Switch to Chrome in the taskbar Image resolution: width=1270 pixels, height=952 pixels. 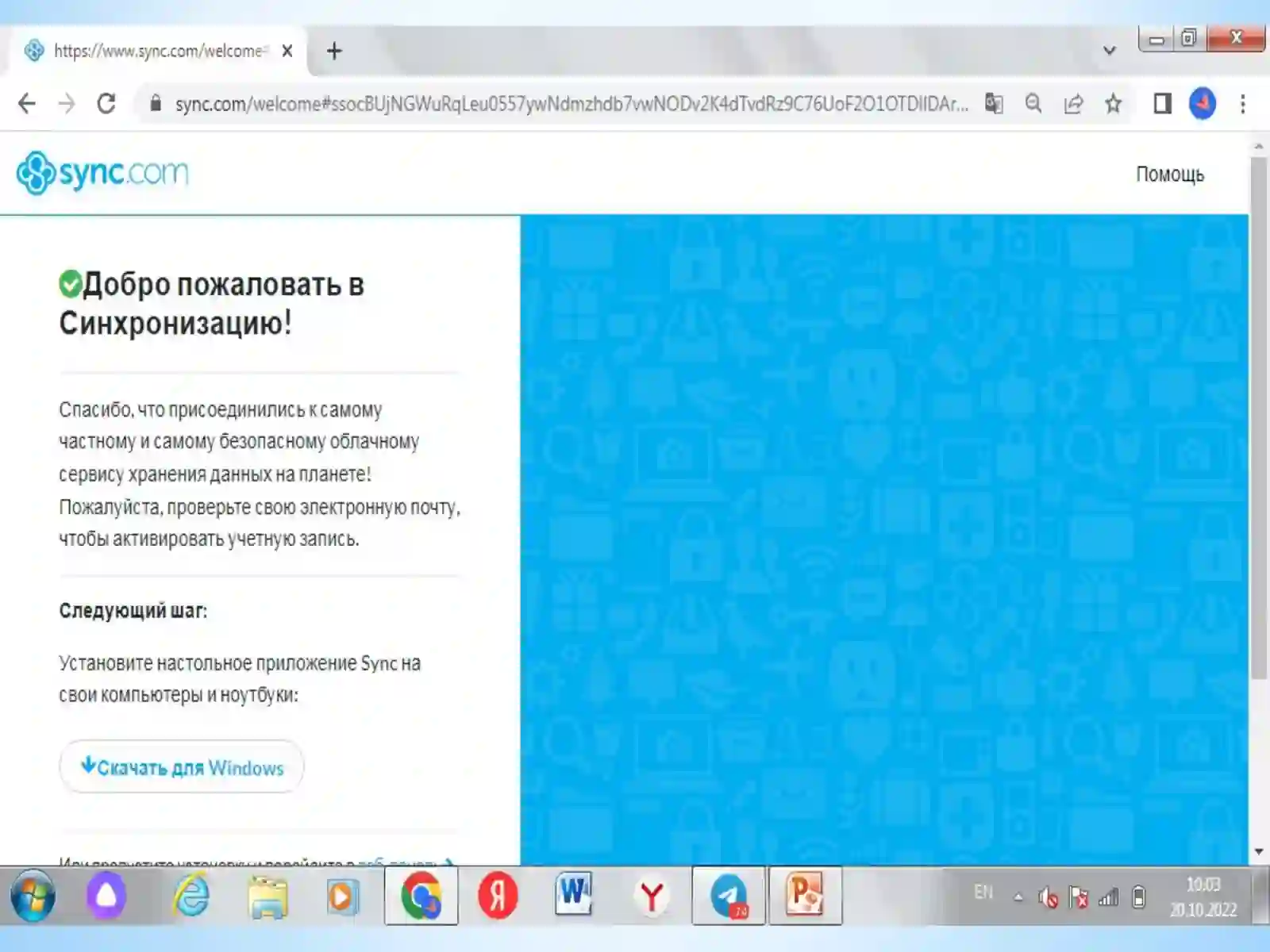click(421, 896)
